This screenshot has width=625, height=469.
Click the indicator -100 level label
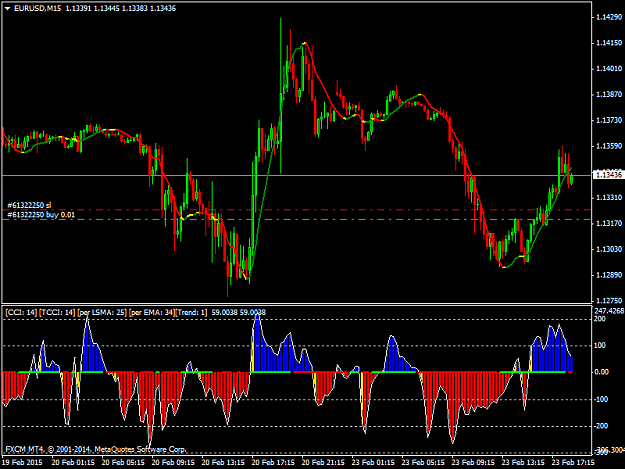coord(601,399)
